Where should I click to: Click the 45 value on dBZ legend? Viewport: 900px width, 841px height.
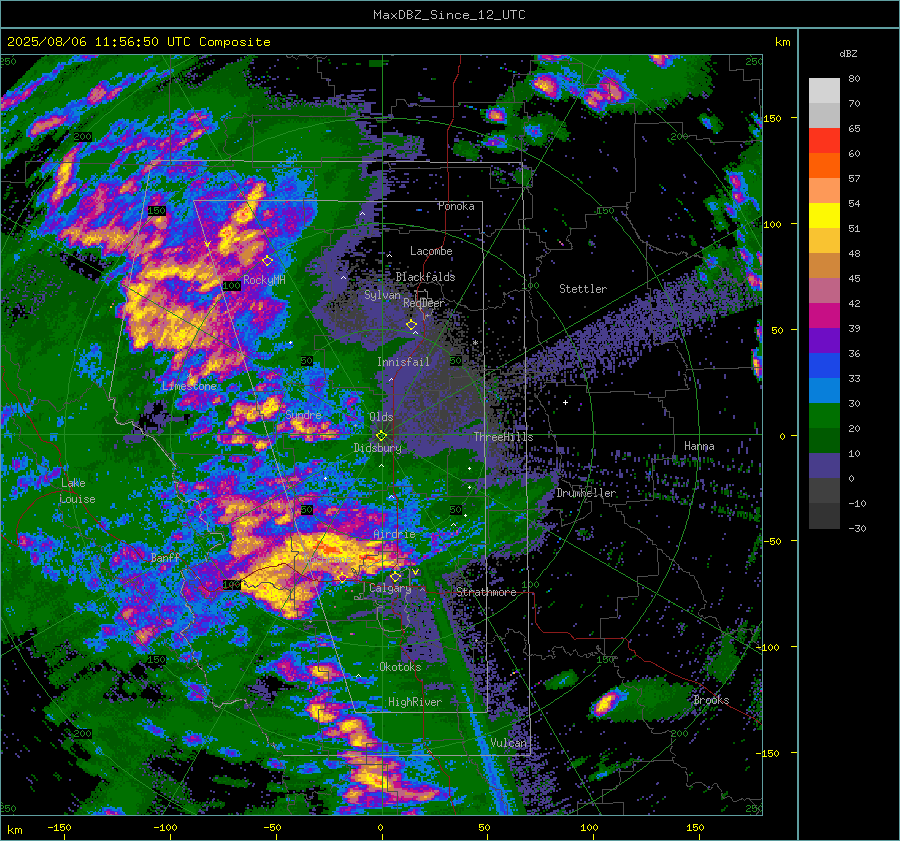(854, 279)
